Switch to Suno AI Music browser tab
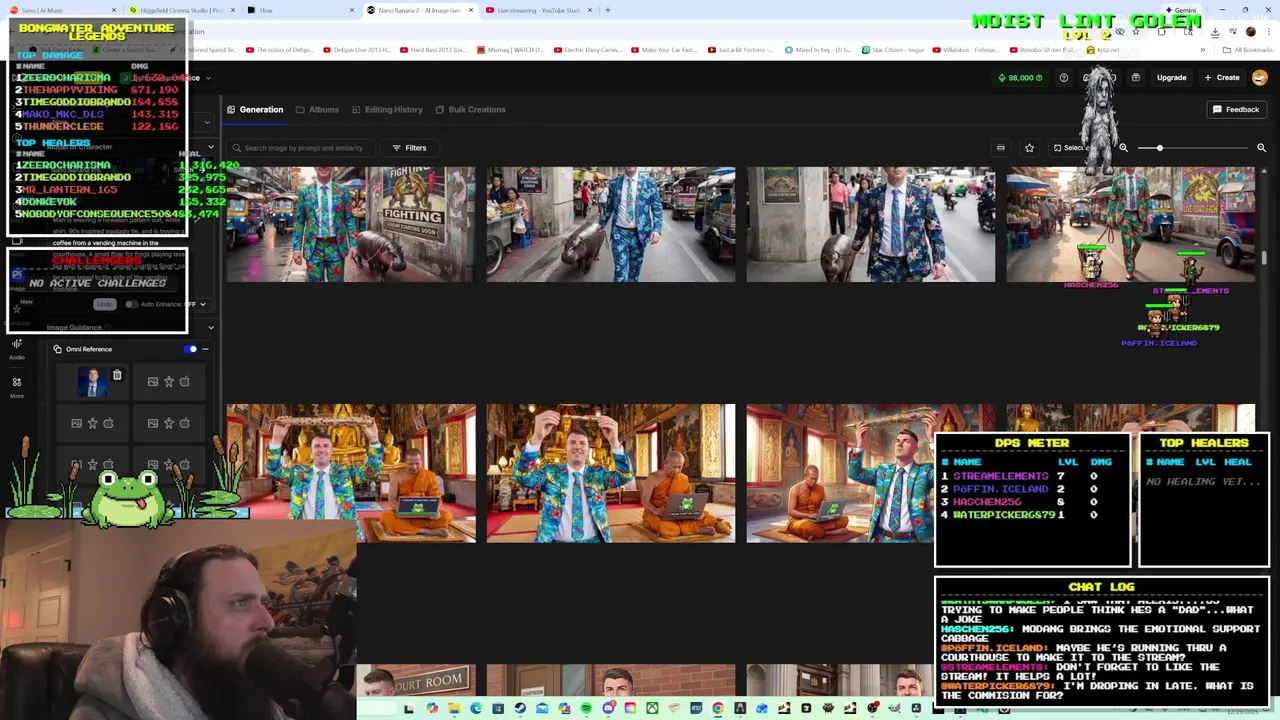Image resolution: width=1280 pixels, height=720 pixels. pos(62,10)
